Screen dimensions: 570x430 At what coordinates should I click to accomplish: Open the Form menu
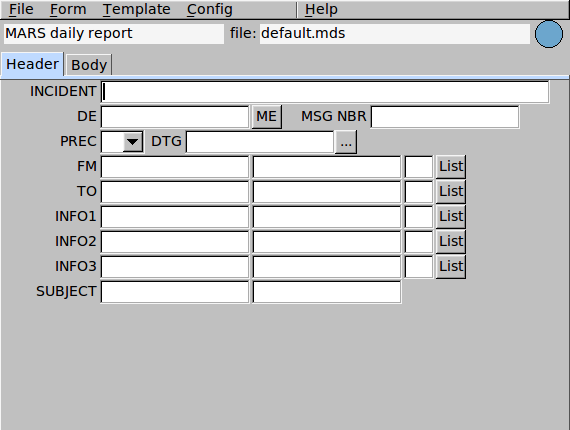coord(68,9)
